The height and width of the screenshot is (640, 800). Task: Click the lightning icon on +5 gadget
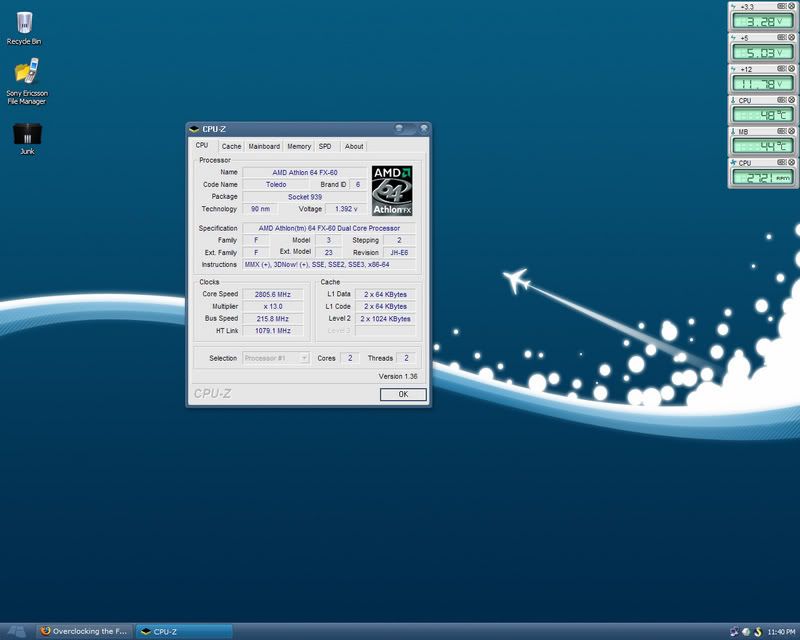point(734,38)
